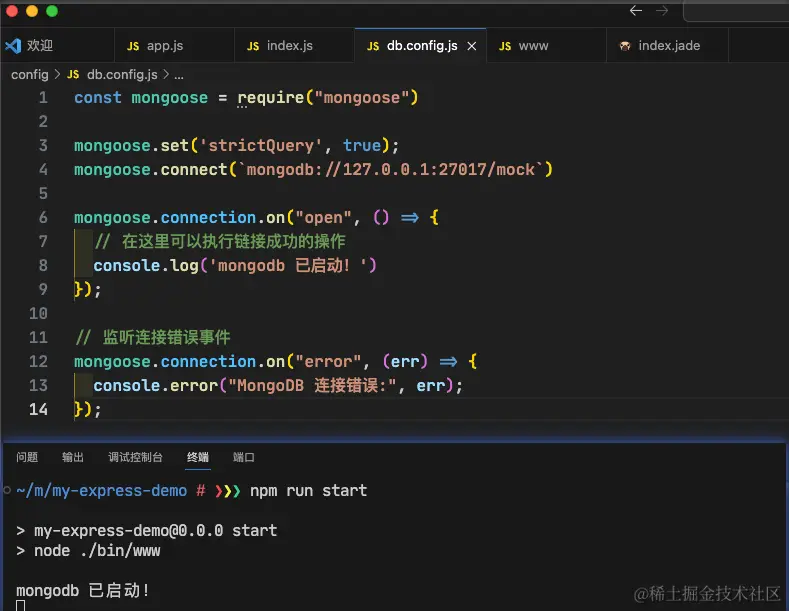789x611 pixels.
Task: Open the www file tab
Action: tap(546, 46)
